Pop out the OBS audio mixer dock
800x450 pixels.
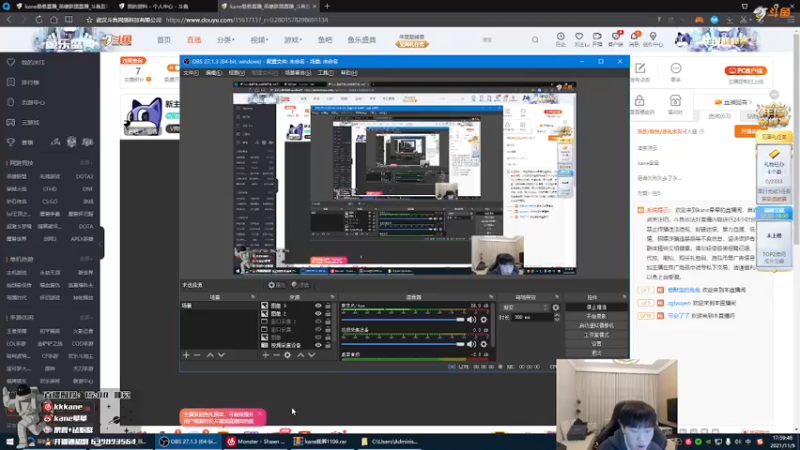(491, 297)
